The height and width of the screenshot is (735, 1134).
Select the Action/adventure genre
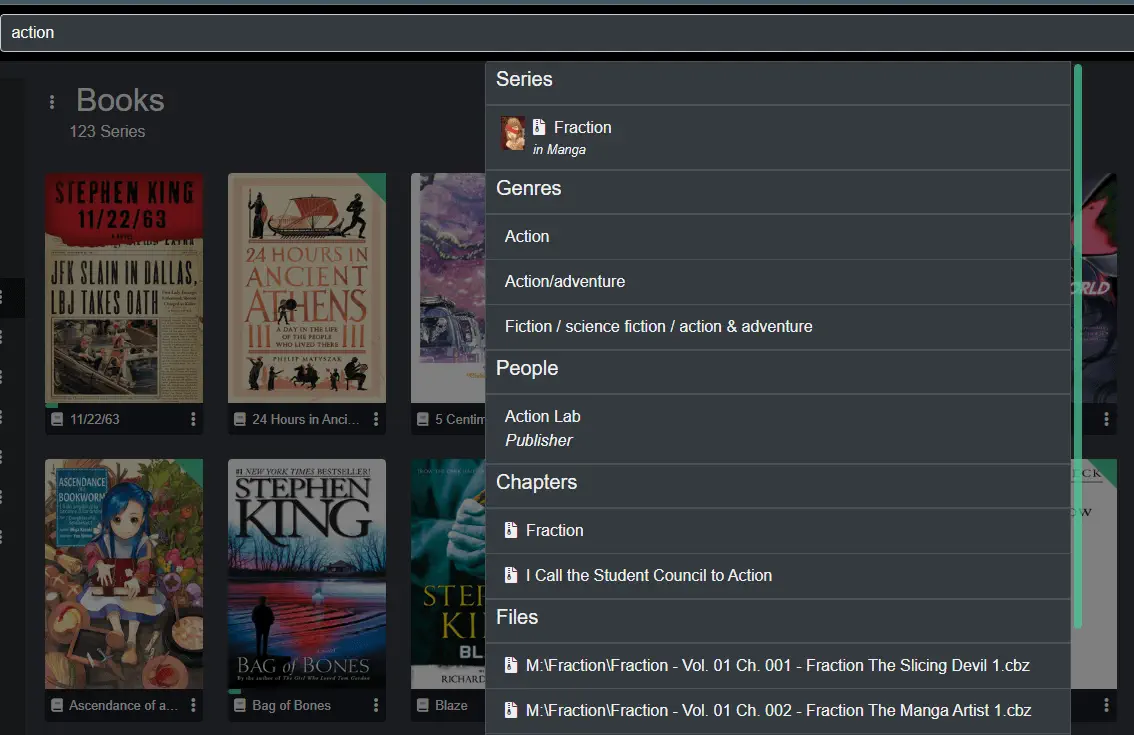coord(565,282)
